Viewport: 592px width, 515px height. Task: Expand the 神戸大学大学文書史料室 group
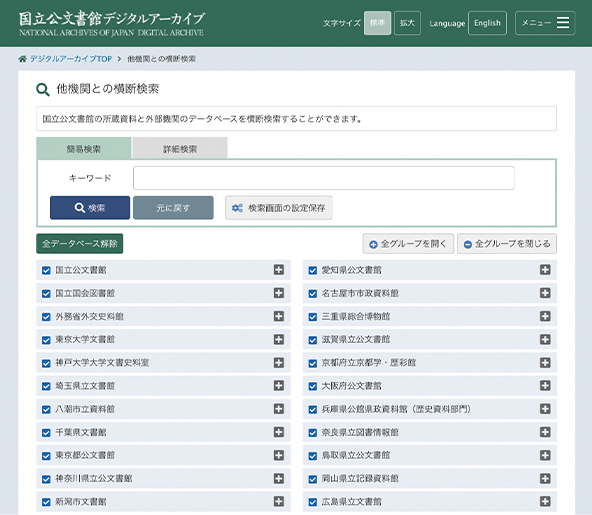pyautogui.click(x=279, y=362)
